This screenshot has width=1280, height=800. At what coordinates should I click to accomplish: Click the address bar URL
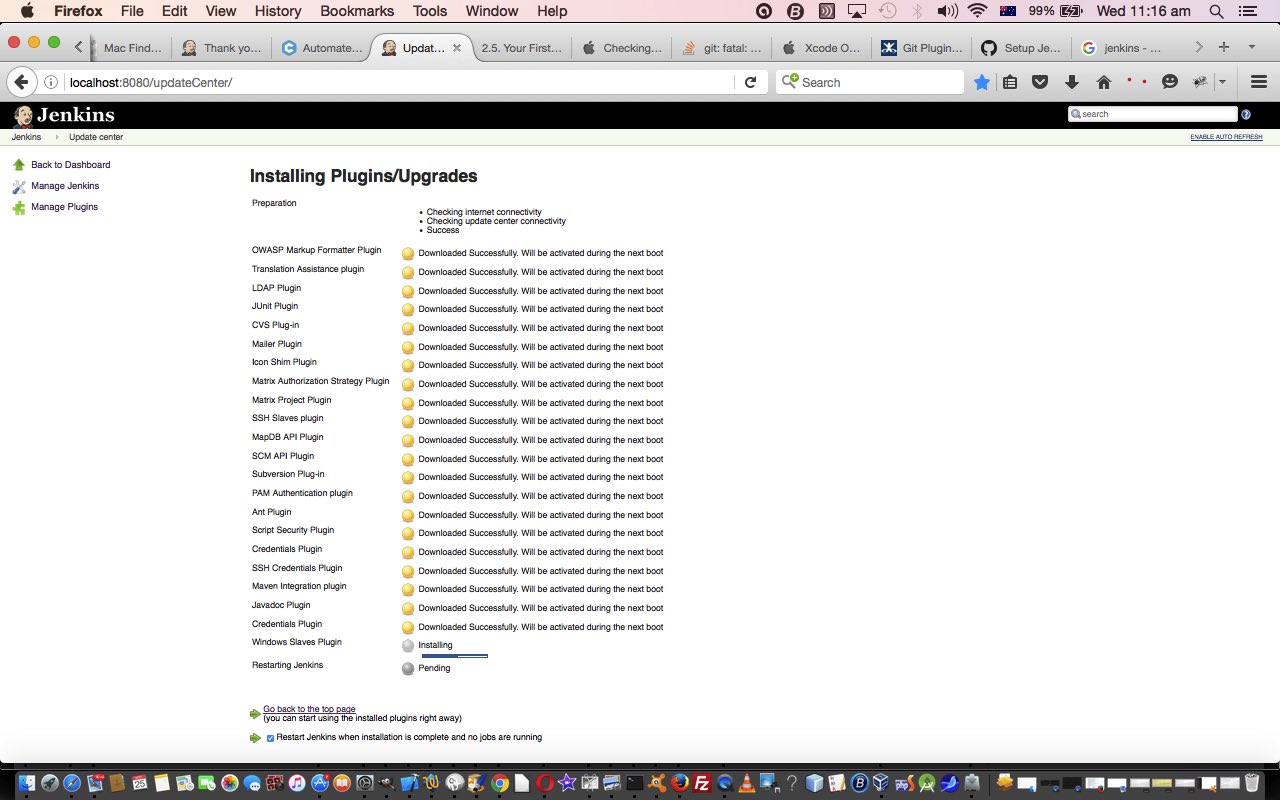(x=151, y=82)
